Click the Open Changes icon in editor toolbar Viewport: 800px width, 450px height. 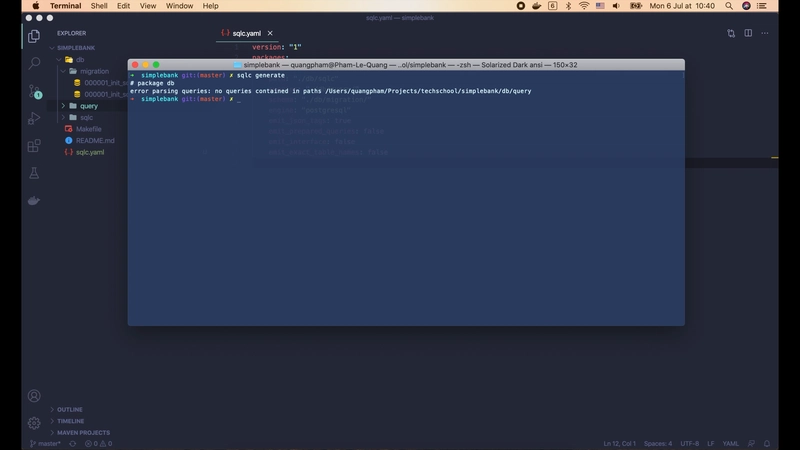pos(731,33)
